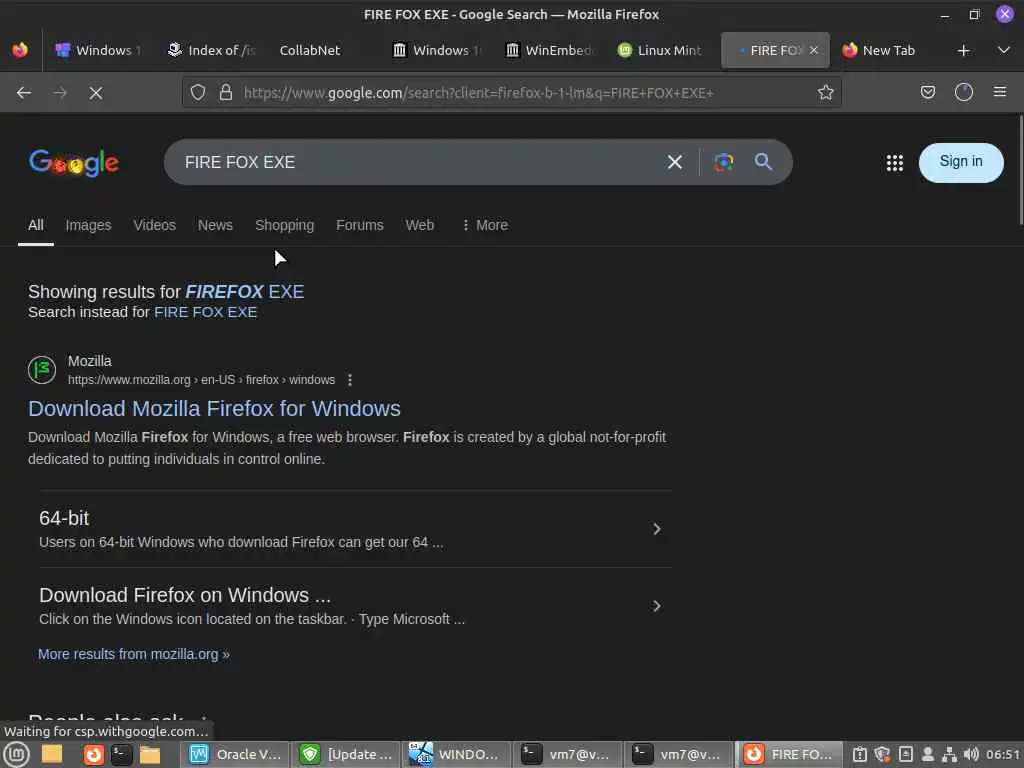Click the page vertical scrollbar
The image size is (1024, 768).
[x=1020, y=171]
